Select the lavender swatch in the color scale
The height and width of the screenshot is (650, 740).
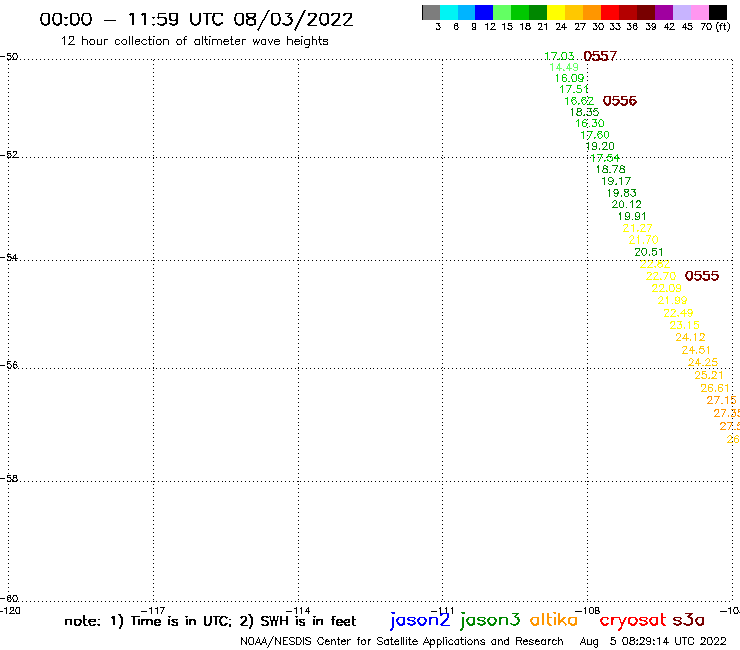pos(681,12)
